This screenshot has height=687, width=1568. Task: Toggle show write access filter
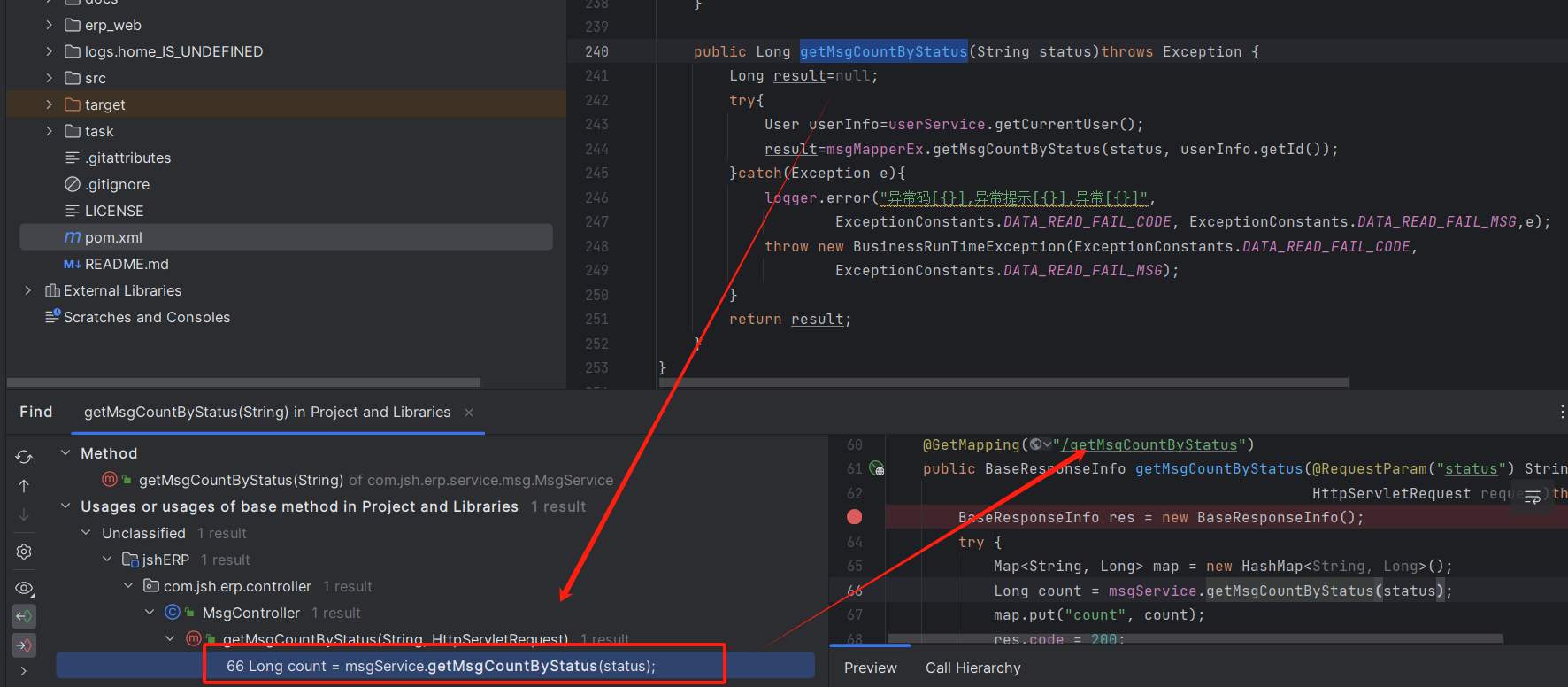24,645
